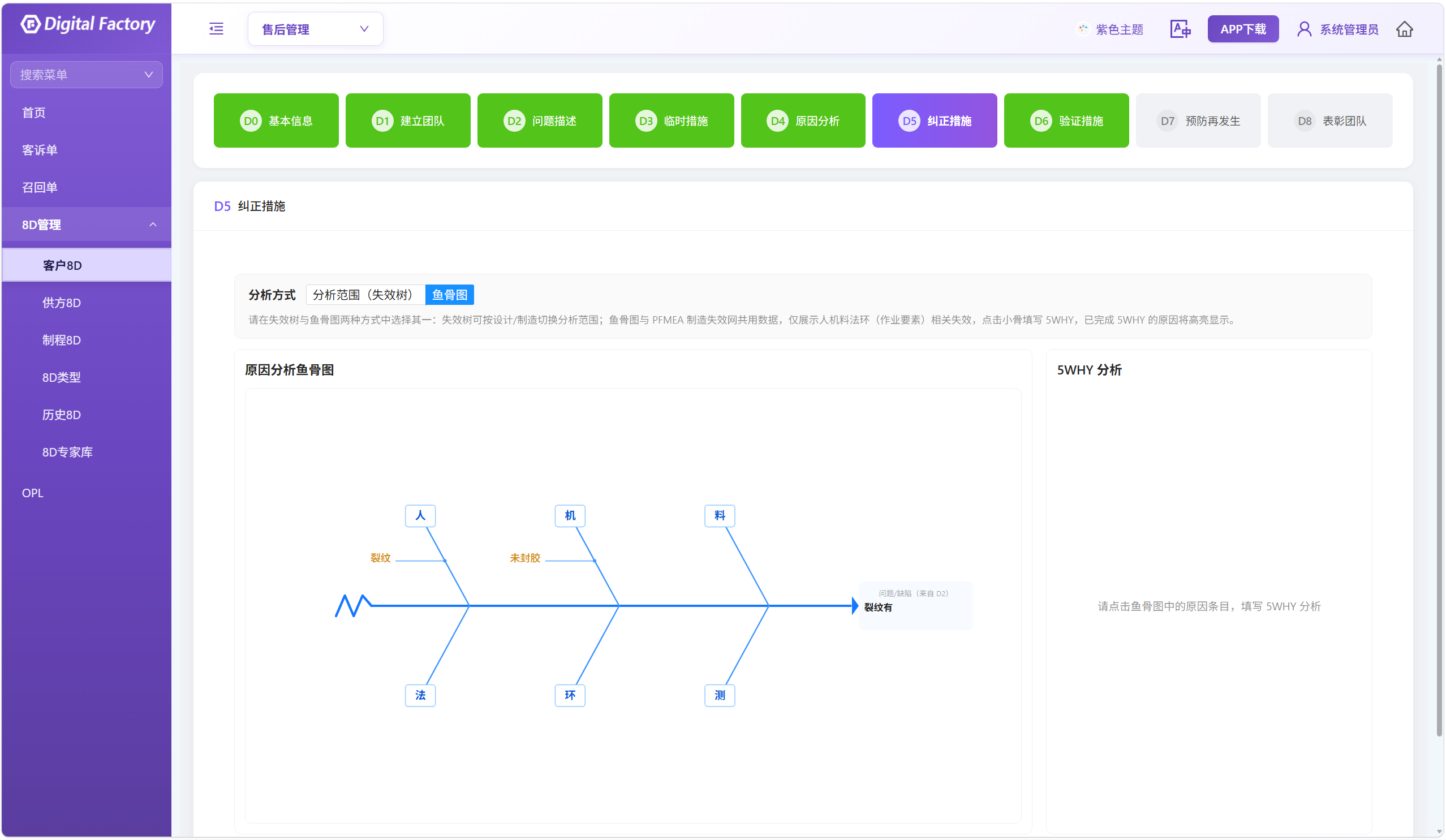Open the 8D类型 submenu item
This screenshot has height=840, width=1446.
pos(86,377)
